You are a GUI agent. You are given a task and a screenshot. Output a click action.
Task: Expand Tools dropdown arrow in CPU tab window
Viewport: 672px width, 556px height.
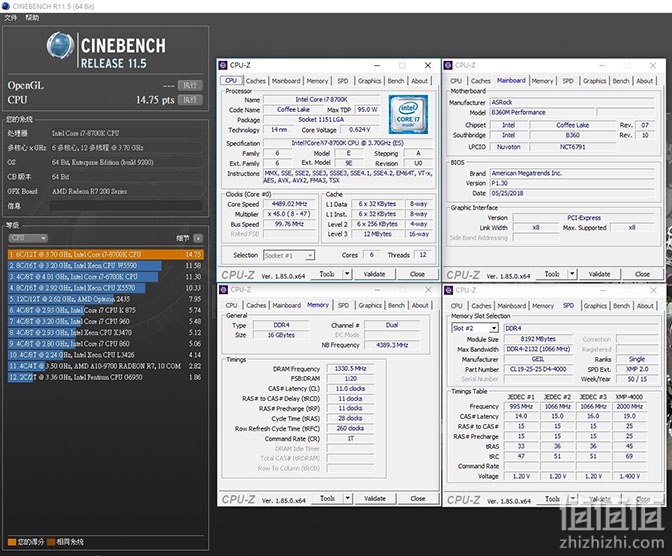point(347,274)
